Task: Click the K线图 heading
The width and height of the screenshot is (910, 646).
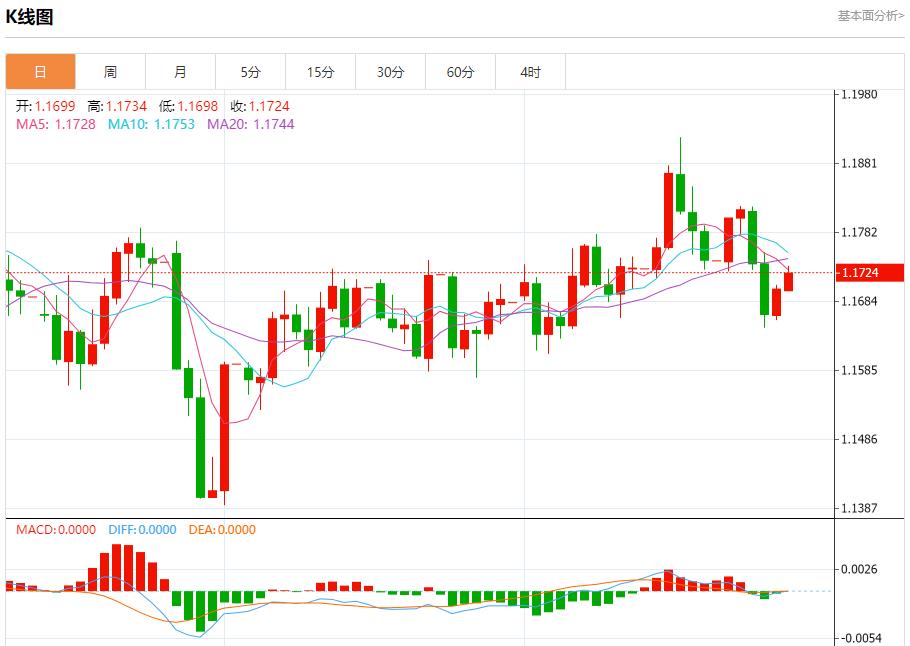Action: (x=30, y=17)
